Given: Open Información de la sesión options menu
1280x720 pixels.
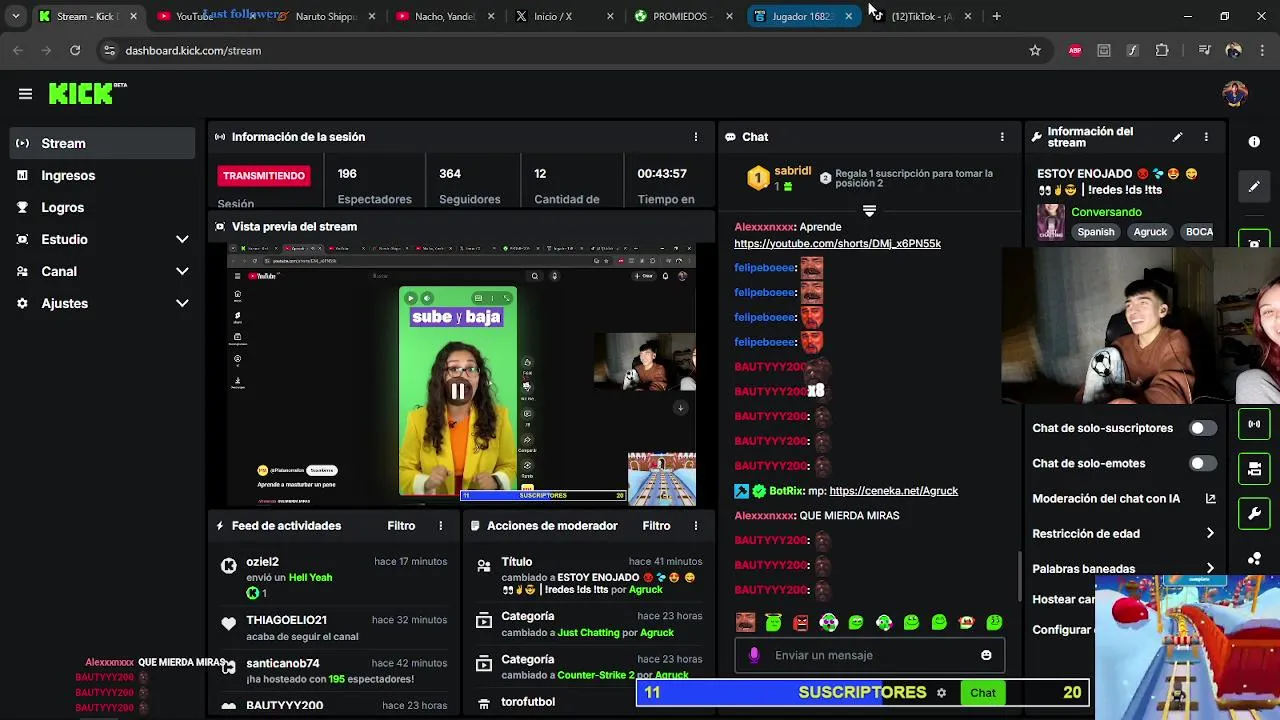Looking at the screenshot, I should coord(696,137).
